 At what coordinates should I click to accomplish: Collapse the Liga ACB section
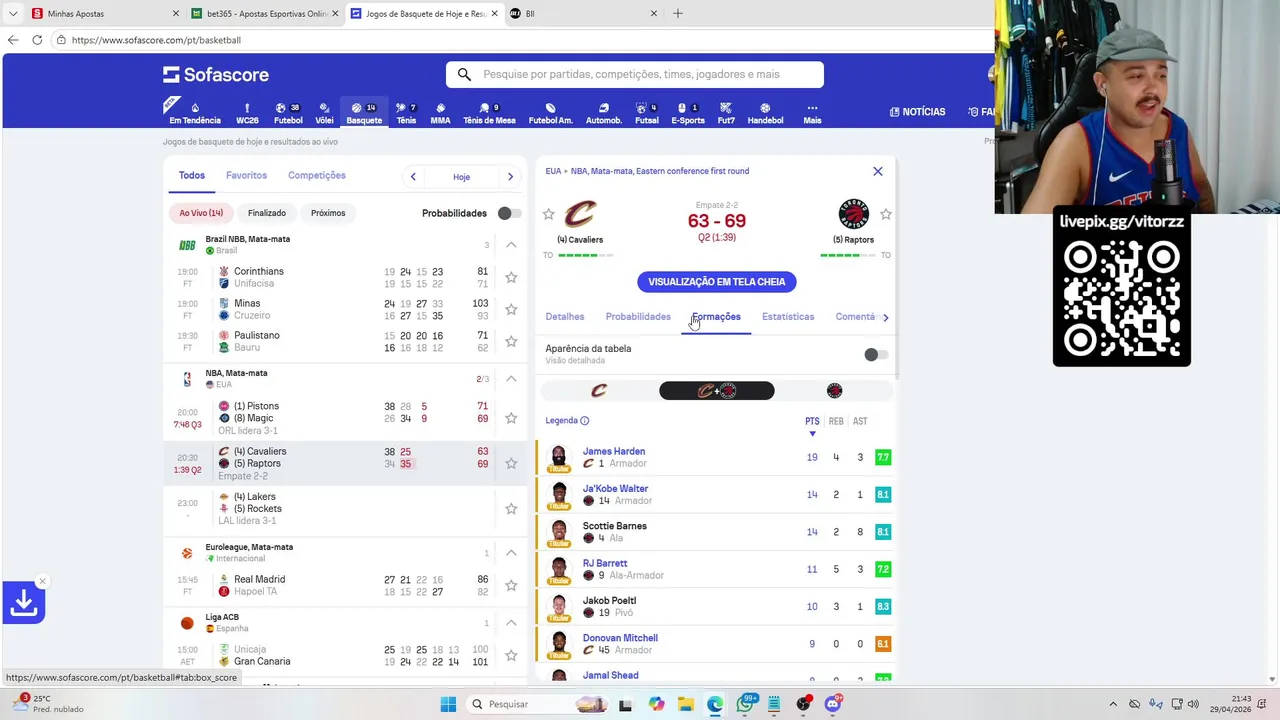(511, 623)
